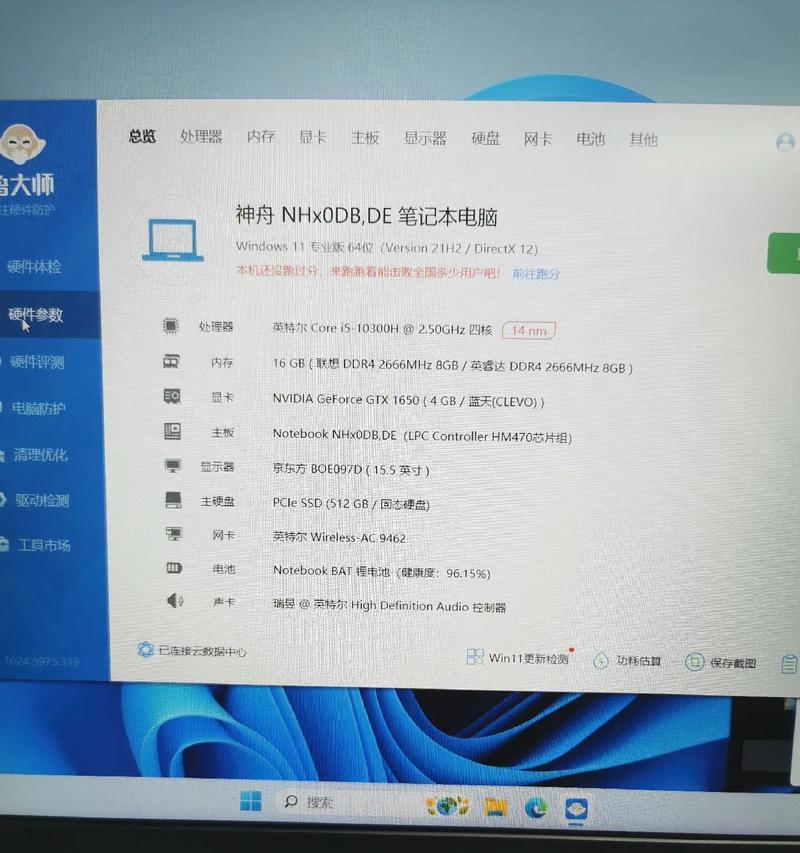Click the battery icon
This screenshot has width=800, height=853.
[x=174, y=568]
